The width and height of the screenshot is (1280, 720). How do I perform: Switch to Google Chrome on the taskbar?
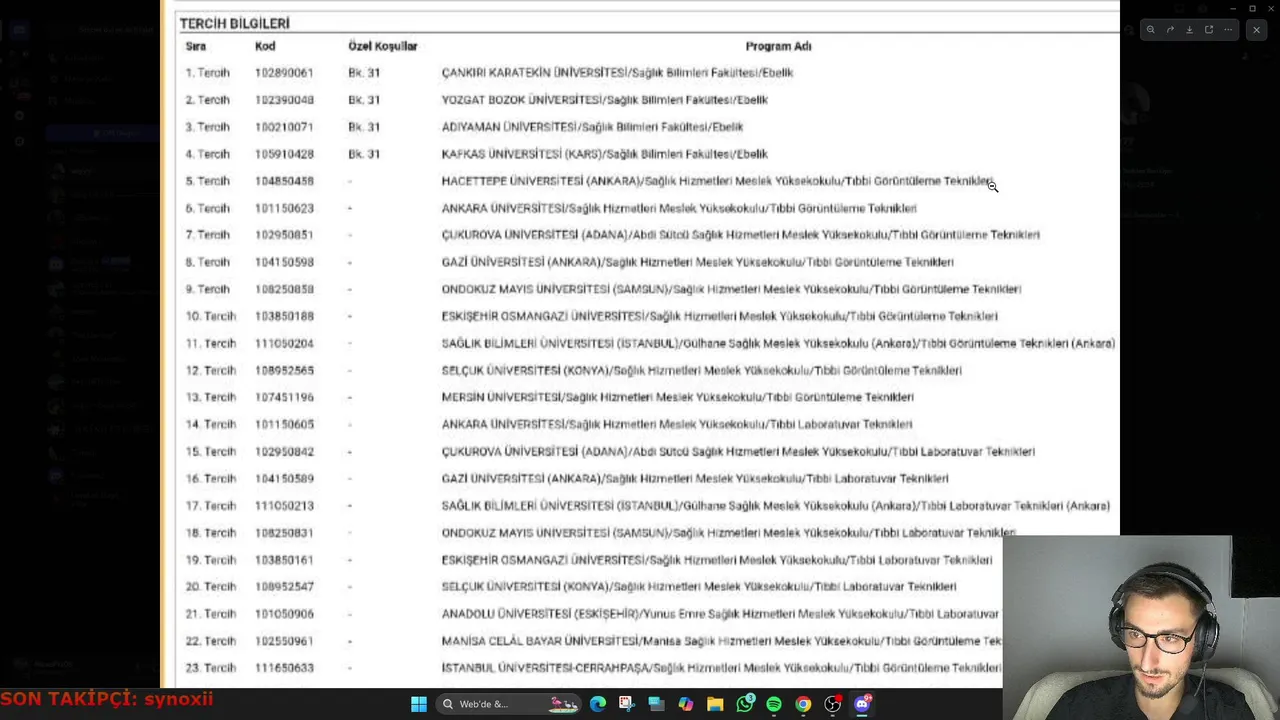click(803, 704)
